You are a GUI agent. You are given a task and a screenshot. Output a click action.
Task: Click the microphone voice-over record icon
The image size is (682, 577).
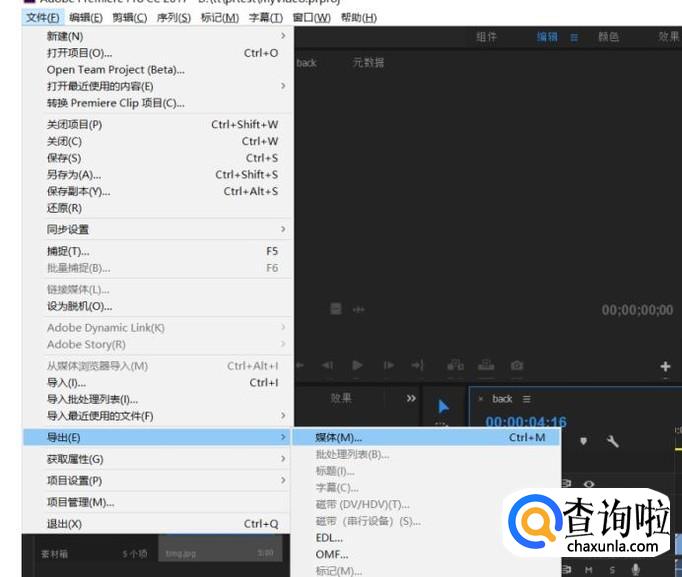click(635, 569)
